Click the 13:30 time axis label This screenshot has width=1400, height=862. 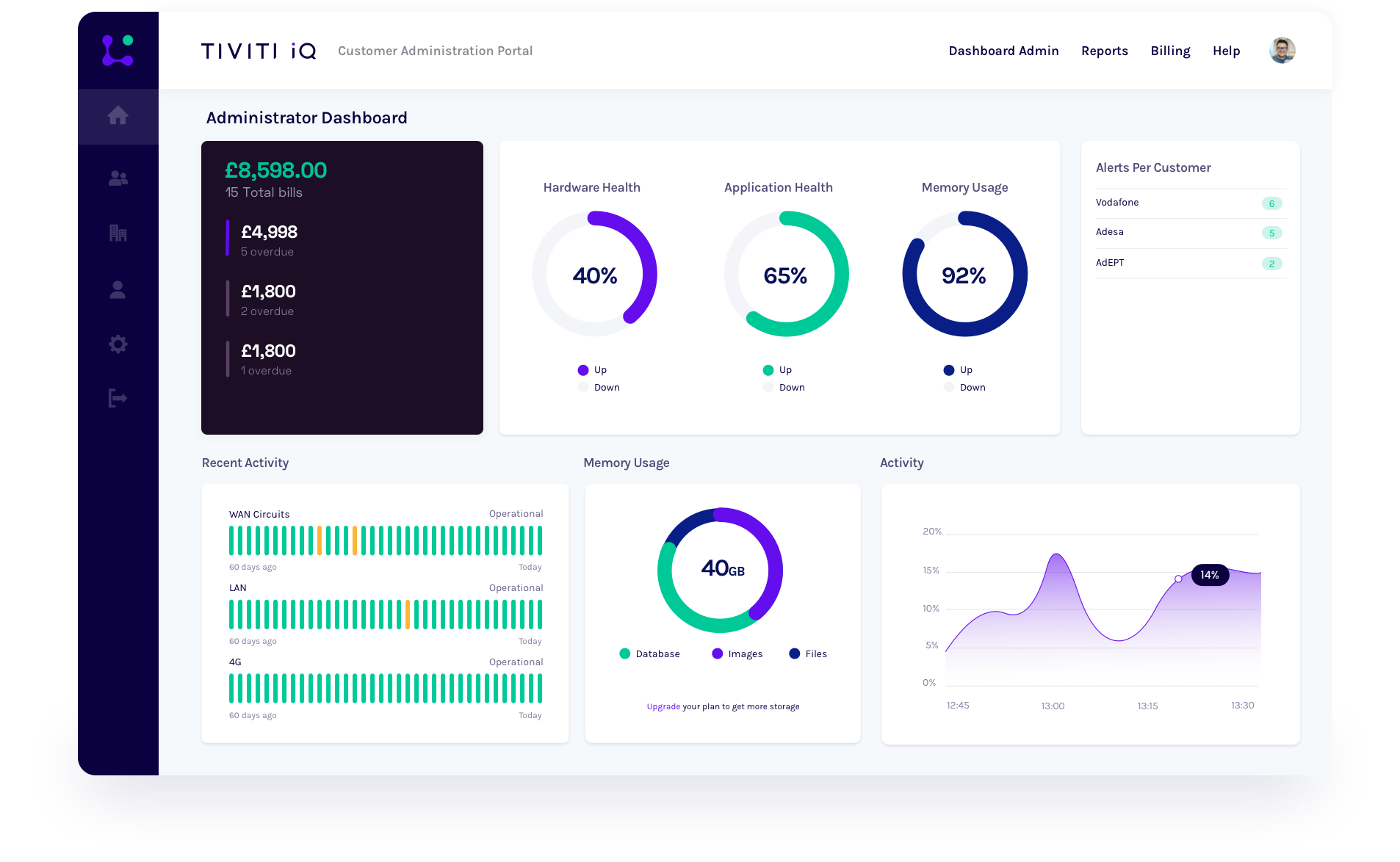tap(1242, 705)
